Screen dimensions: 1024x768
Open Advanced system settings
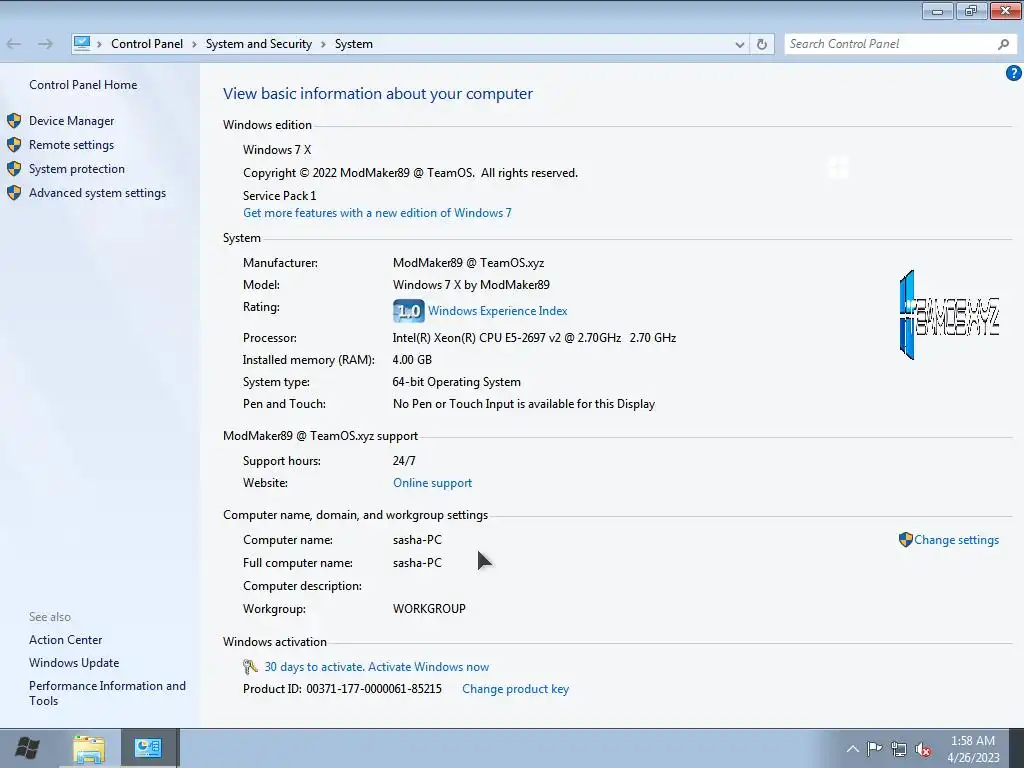click(97, 193)
